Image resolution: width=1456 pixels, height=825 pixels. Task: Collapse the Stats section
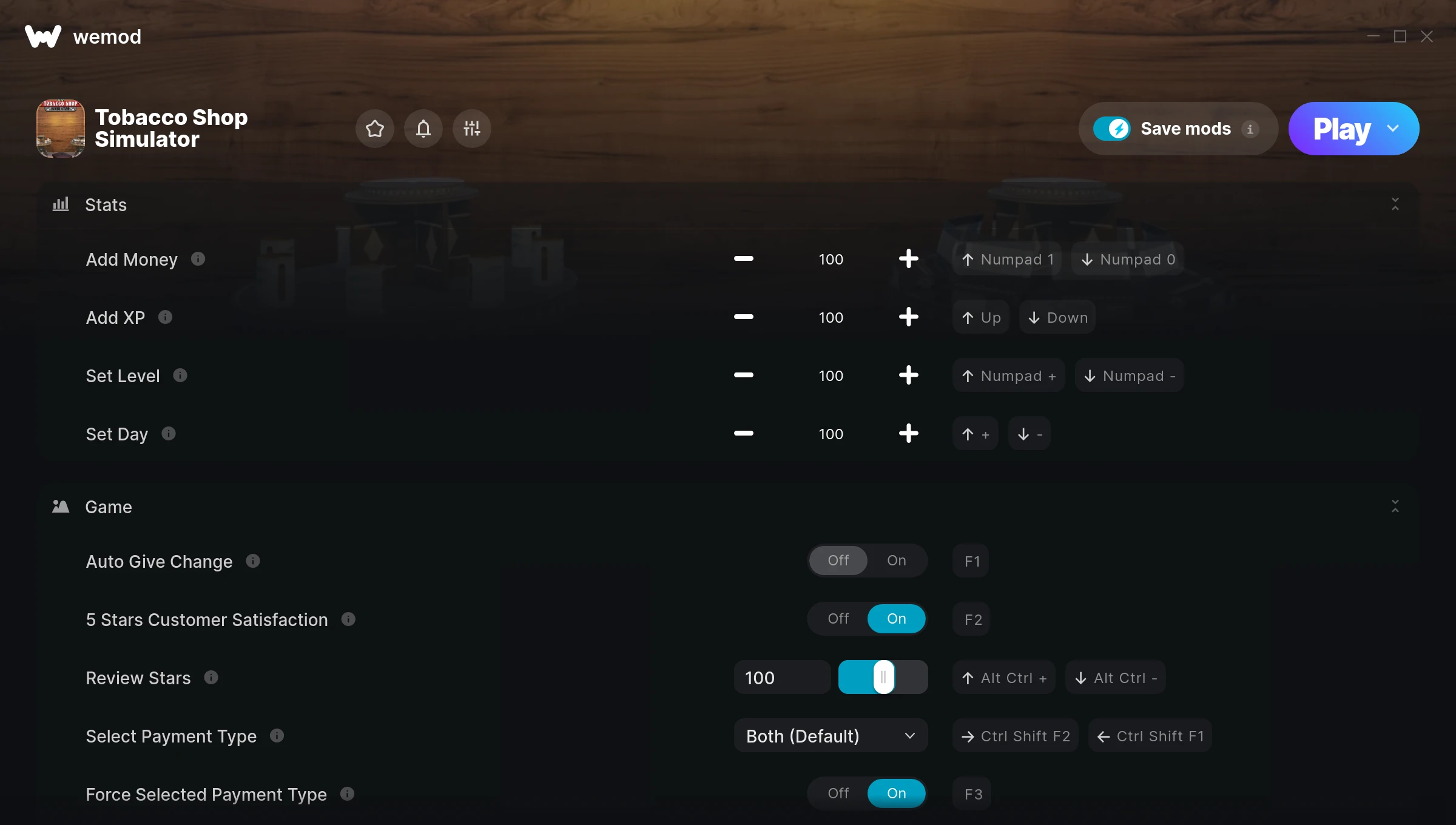(1395, 204)
